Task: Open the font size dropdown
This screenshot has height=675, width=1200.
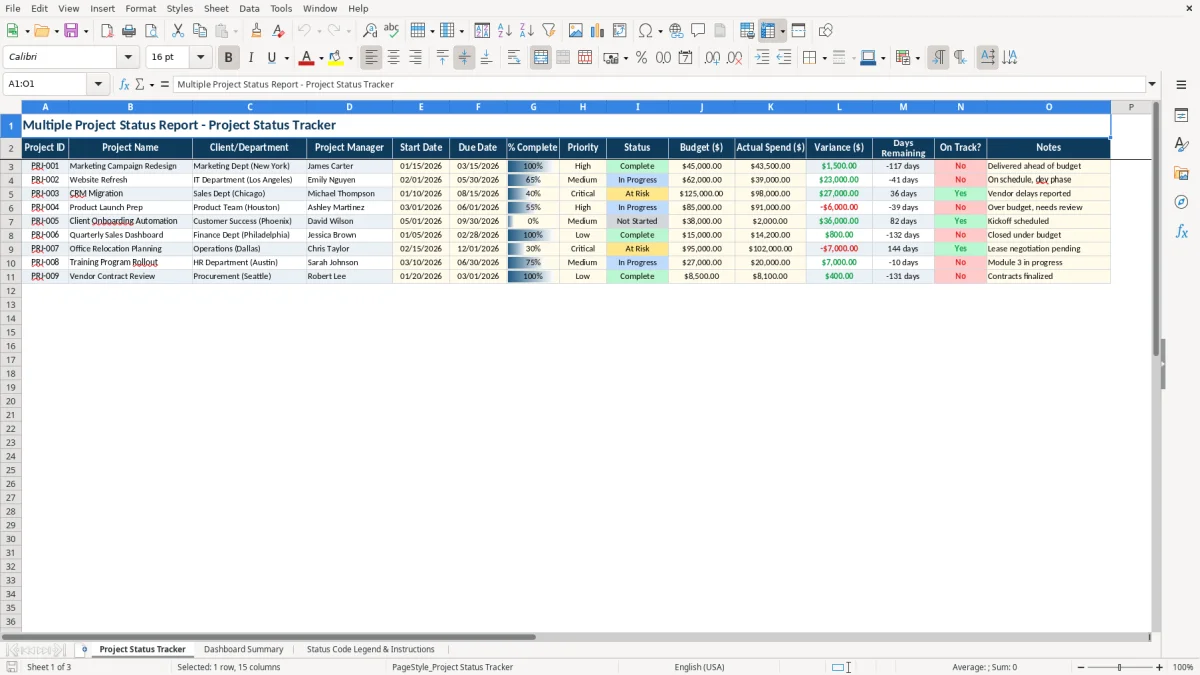Action: 200,58
